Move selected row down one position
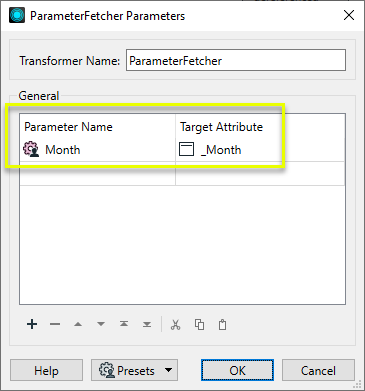The height and width of the screenshot is (391, 365). [x=101, y=324]
